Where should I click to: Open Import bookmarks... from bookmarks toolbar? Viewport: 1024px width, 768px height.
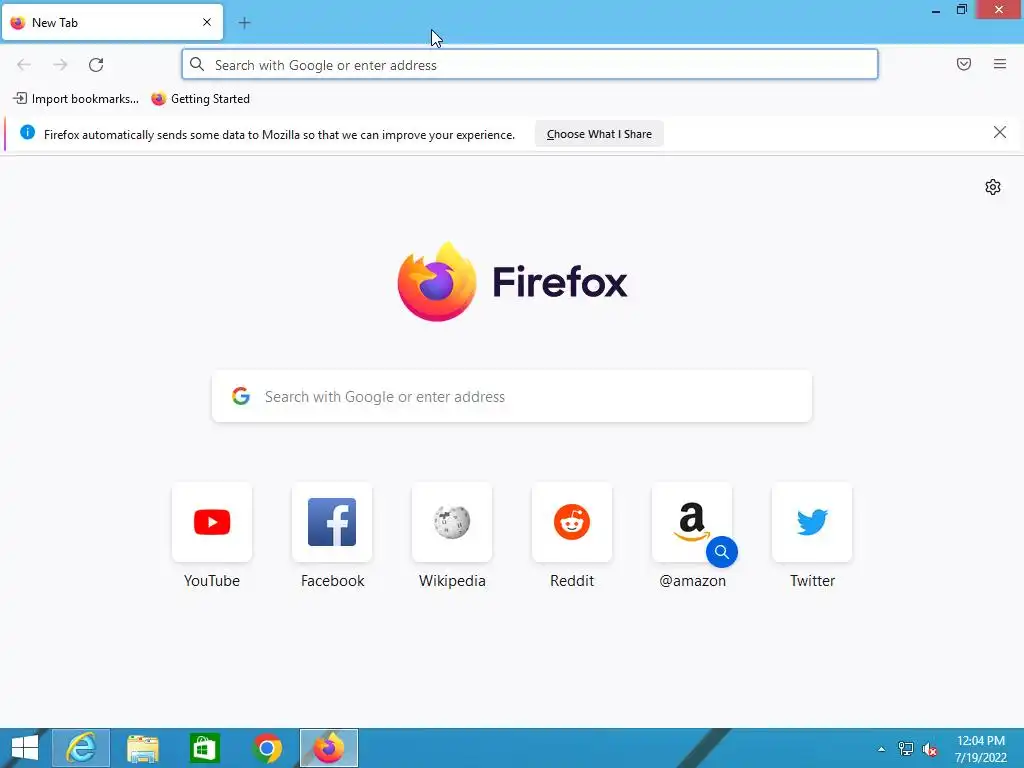(76, 99)
